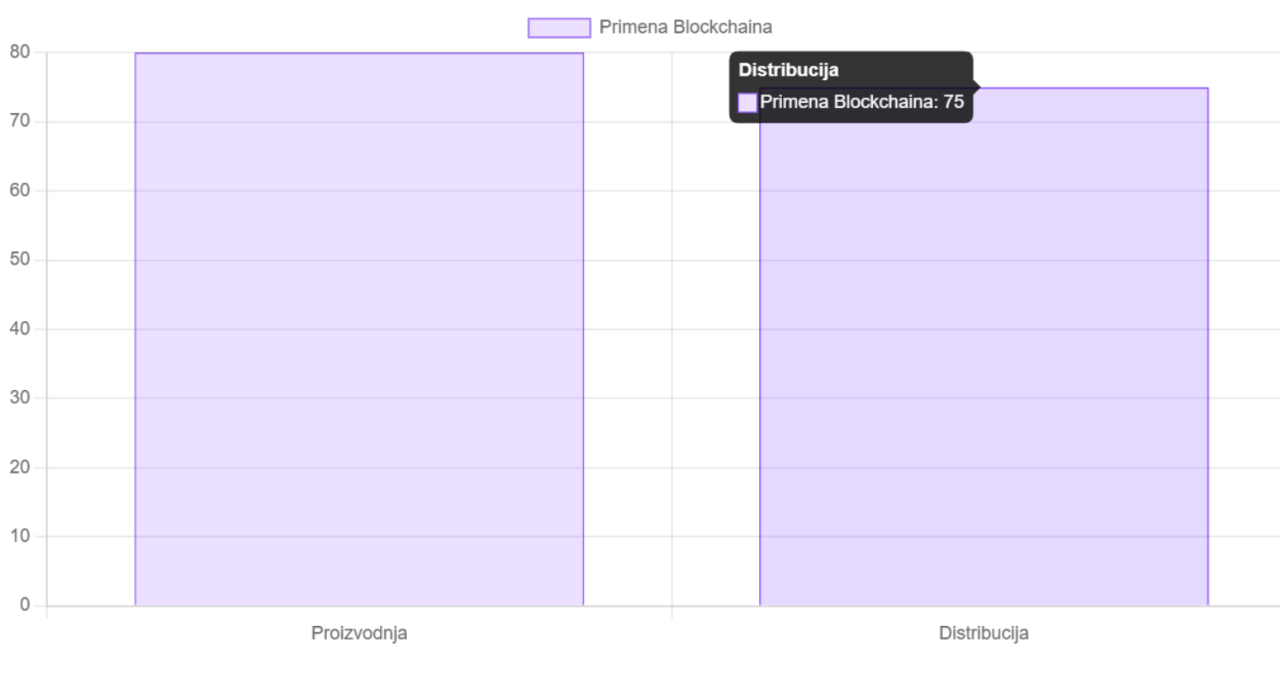Select the Proizvodnja bar

tap(359, 329)
